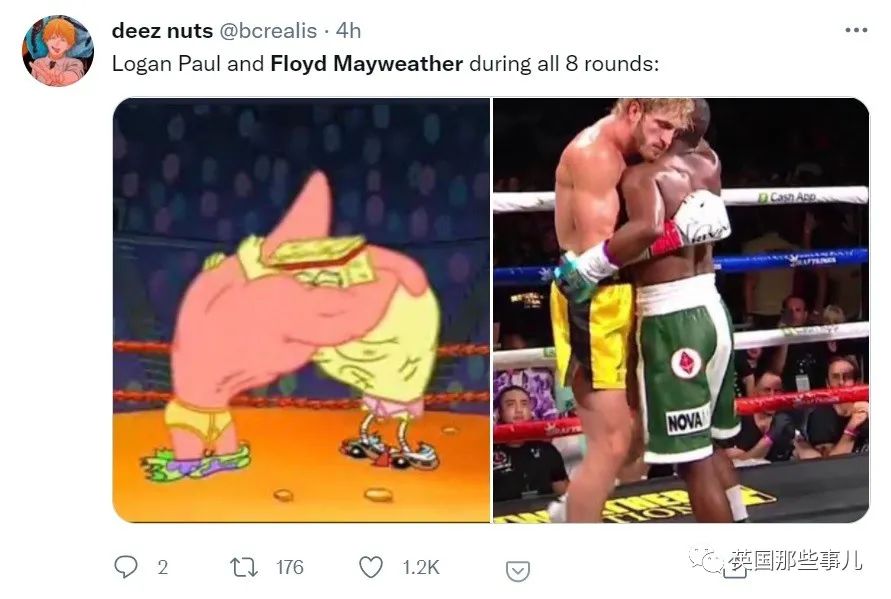
Task: Save tweet using the Pocket icon
Action: [x=518, y=571]
